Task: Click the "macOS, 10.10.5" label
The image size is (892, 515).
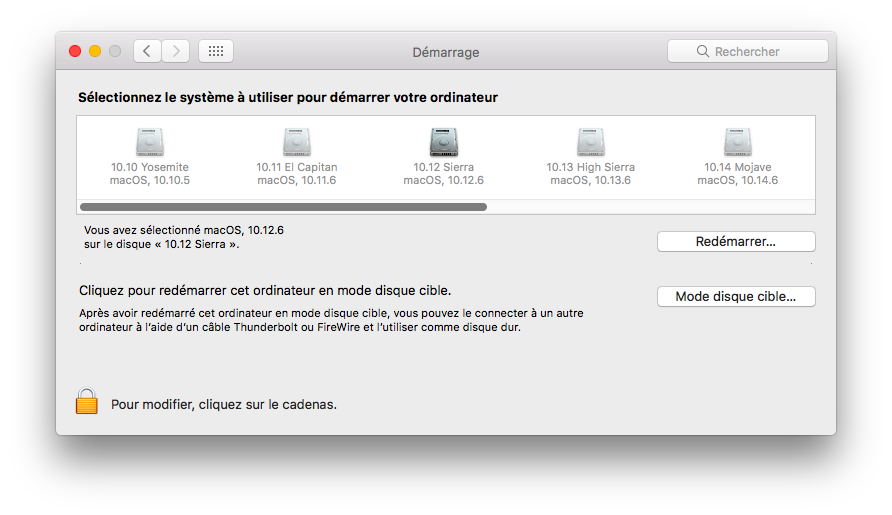Action: click(150, 180)
